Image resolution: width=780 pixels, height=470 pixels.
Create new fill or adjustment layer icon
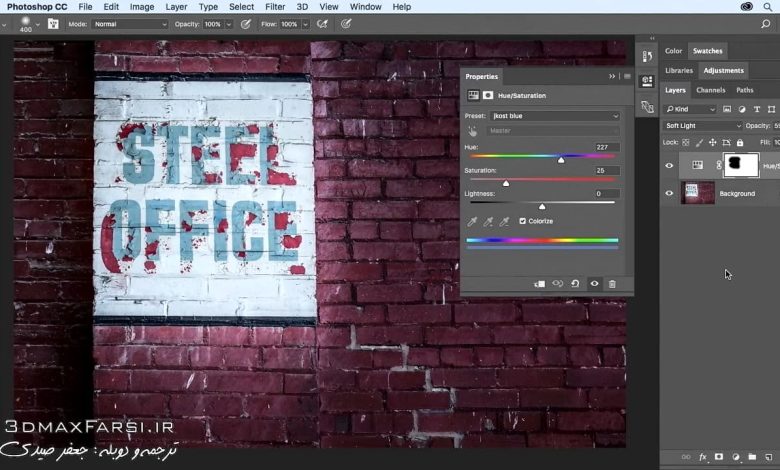pyautogui.click(x=736, y=457)
